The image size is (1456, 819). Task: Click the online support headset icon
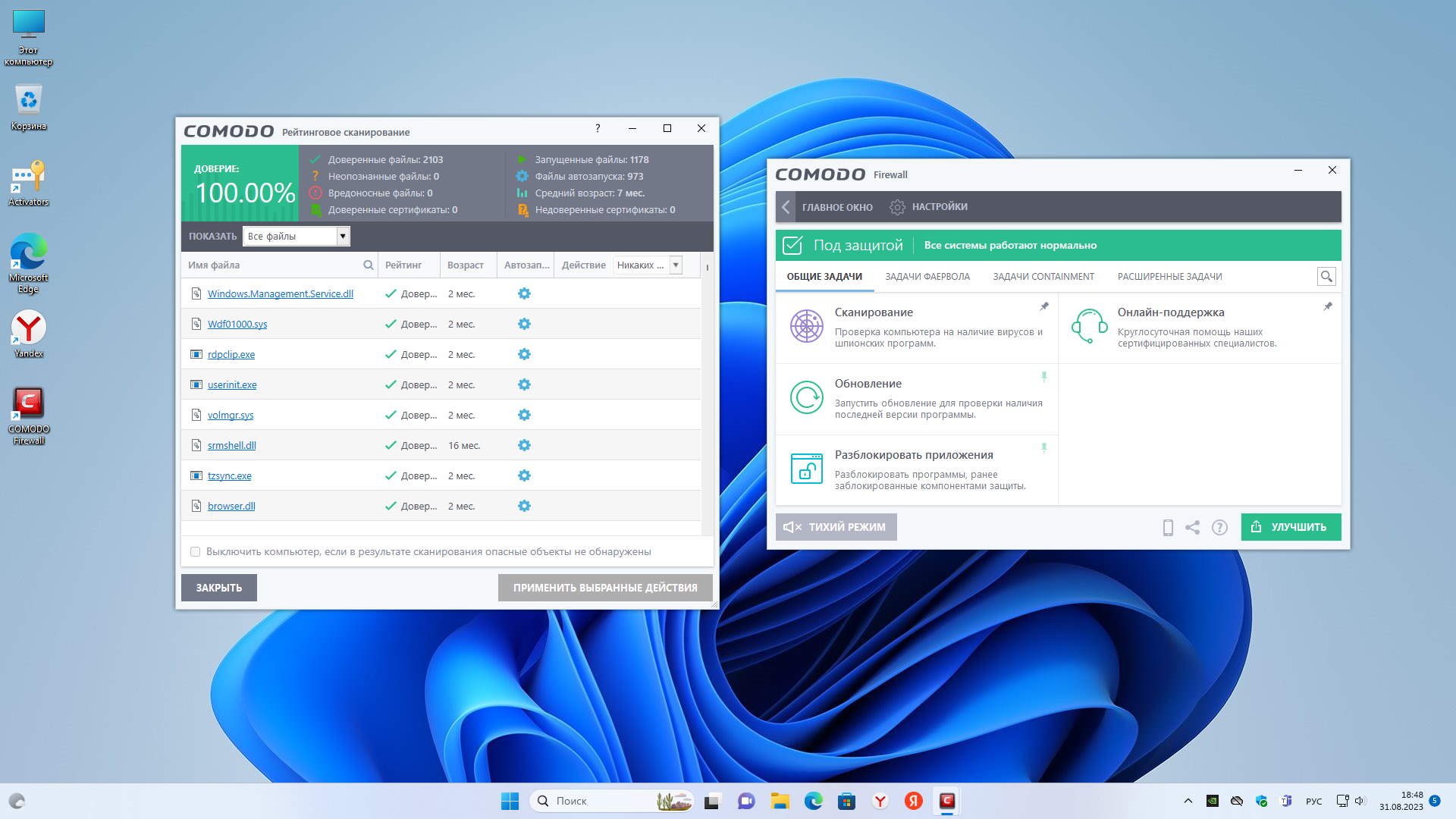click(1089, 326)
